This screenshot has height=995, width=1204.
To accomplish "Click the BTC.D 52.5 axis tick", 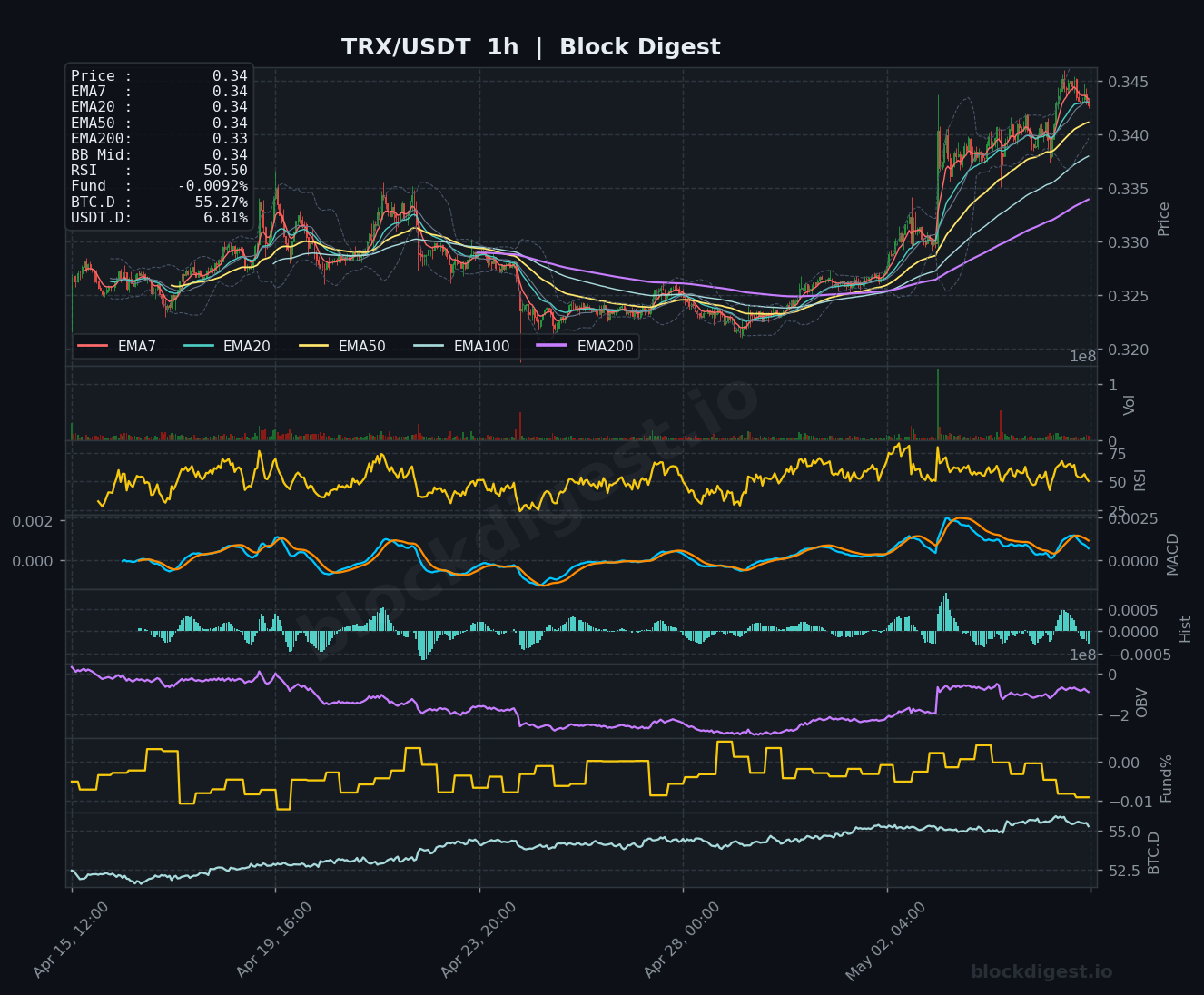I will click(x=1123, y=871).
